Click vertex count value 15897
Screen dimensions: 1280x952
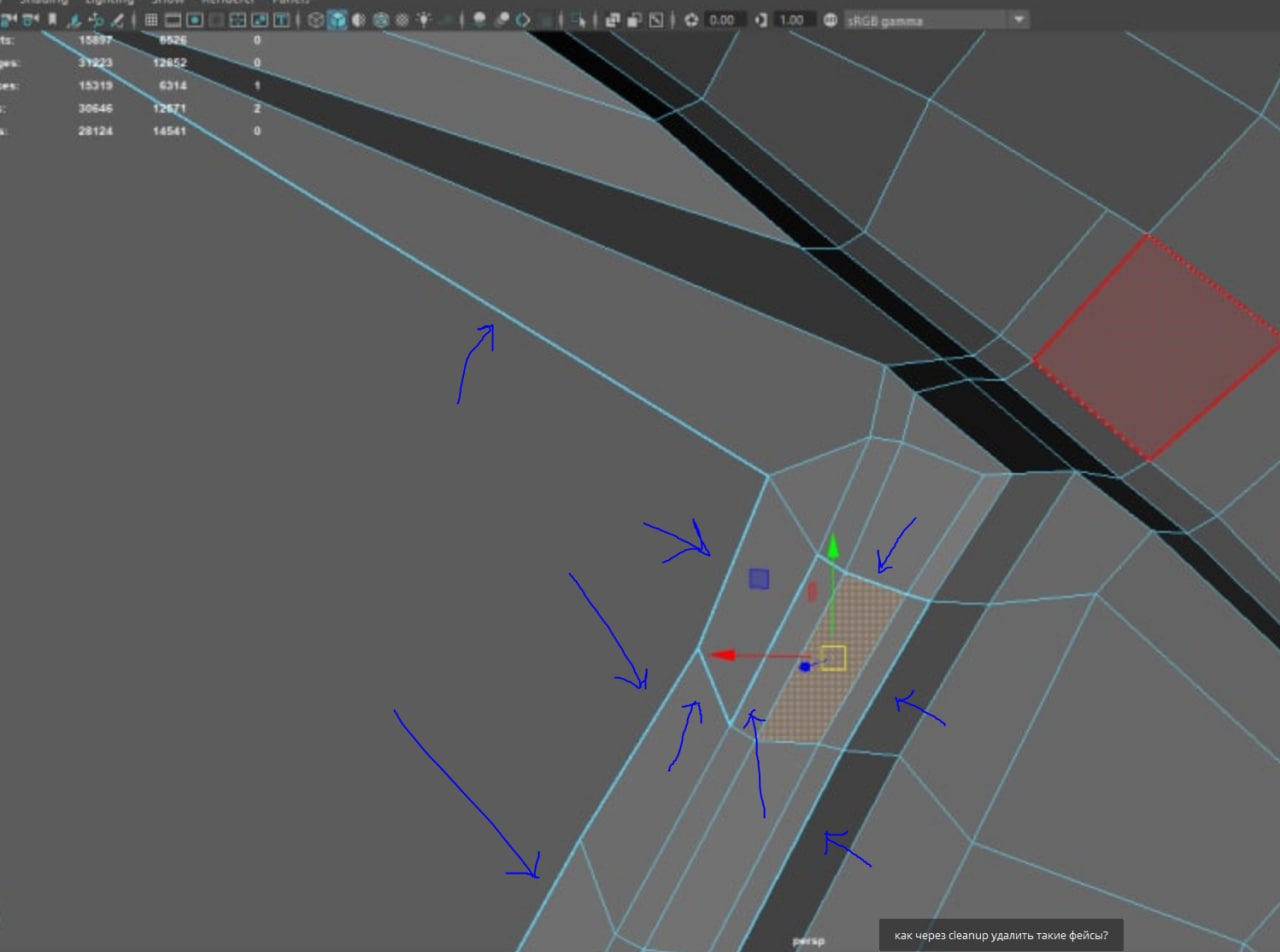(x=95, y=40)
